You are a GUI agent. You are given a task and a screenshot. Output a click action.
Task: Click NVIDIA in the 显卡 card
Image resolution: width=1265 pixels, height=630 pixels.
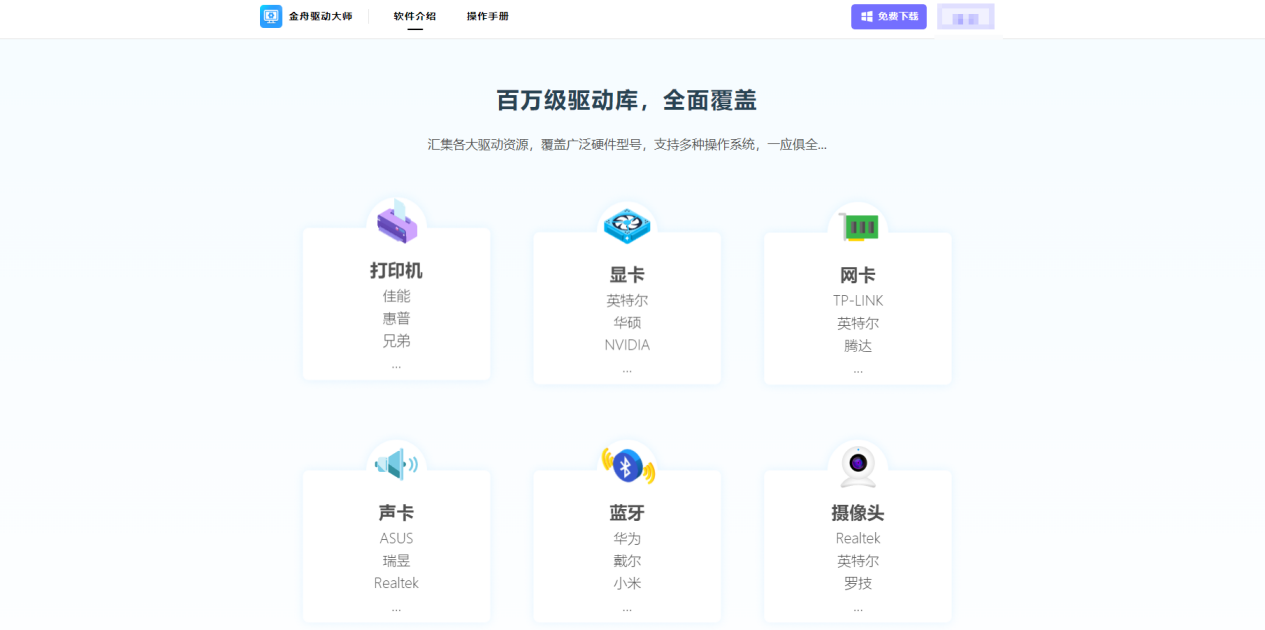point(627,345)
